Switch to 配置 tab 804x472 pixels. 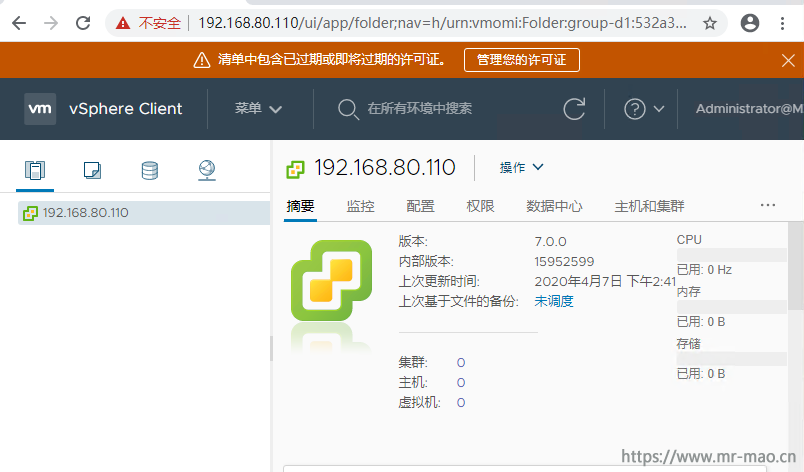tap(420, 206)
